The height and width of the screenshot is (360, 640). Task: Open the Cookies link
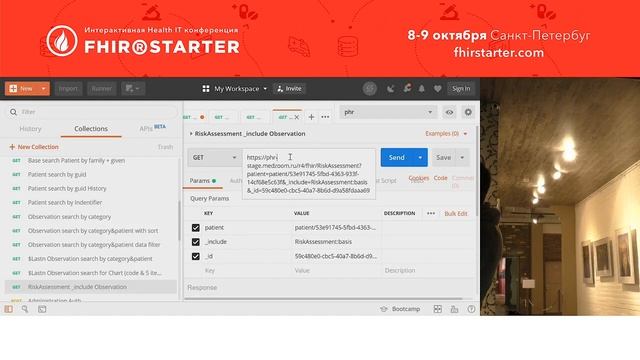(x=419, y=178)
